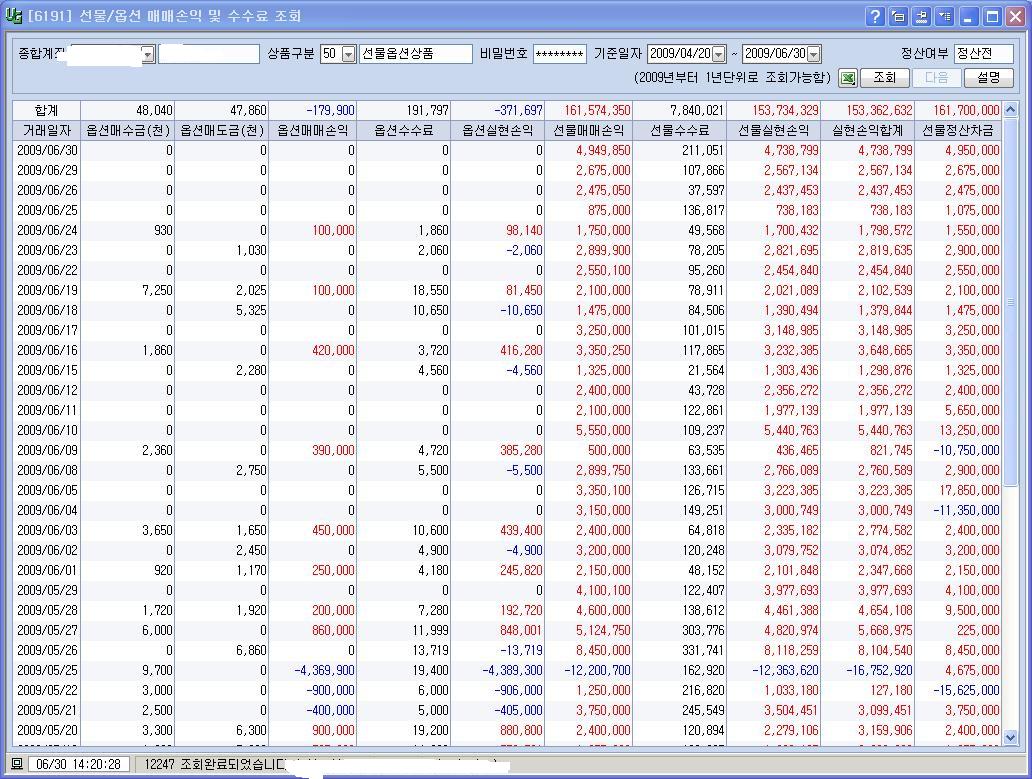The width and height of the screenshot is (1032, 779).
Task: Open the 상품구분 dropdown showing 50
Action: point(349,54)
